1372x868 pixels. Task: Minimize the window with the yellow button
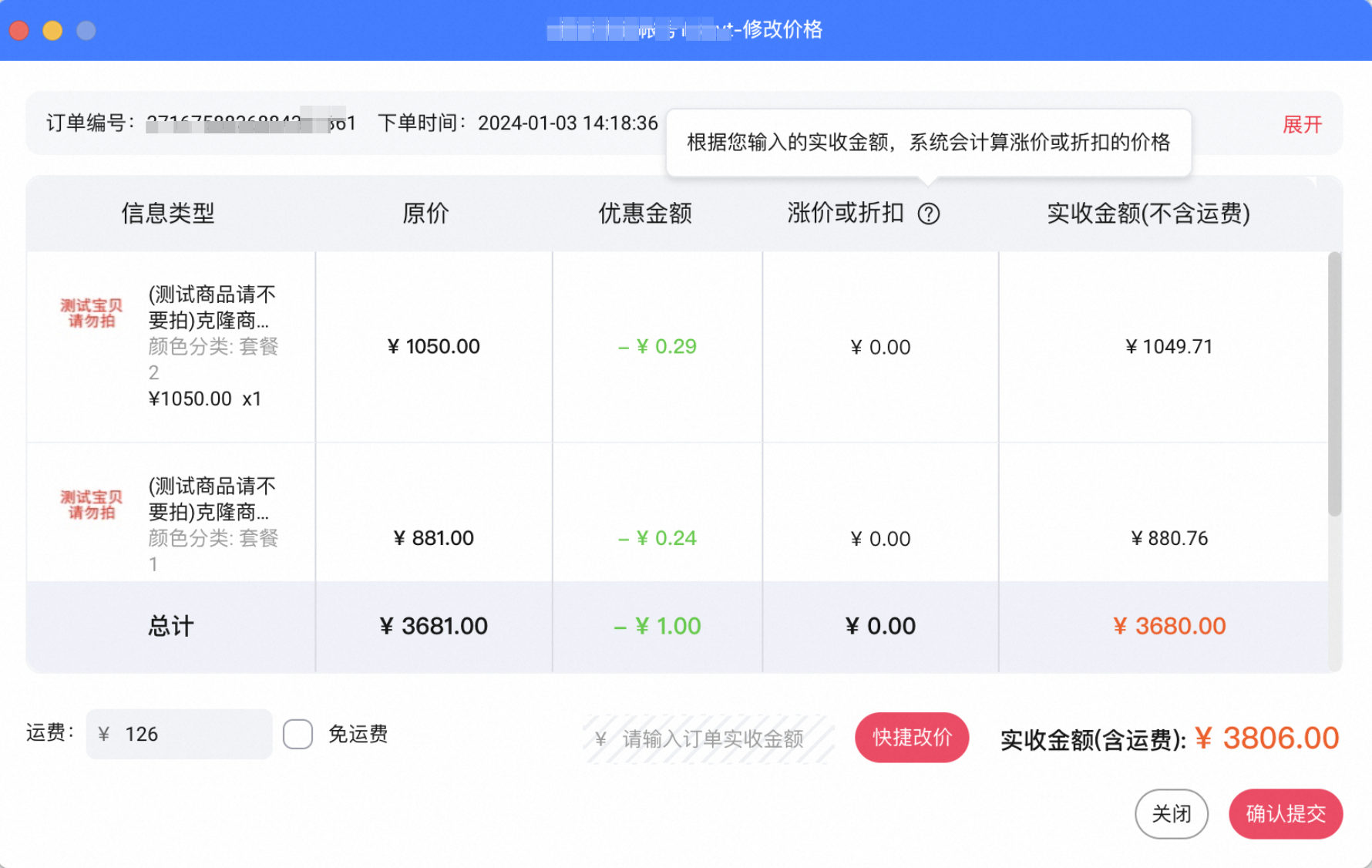tap(52, 30)
